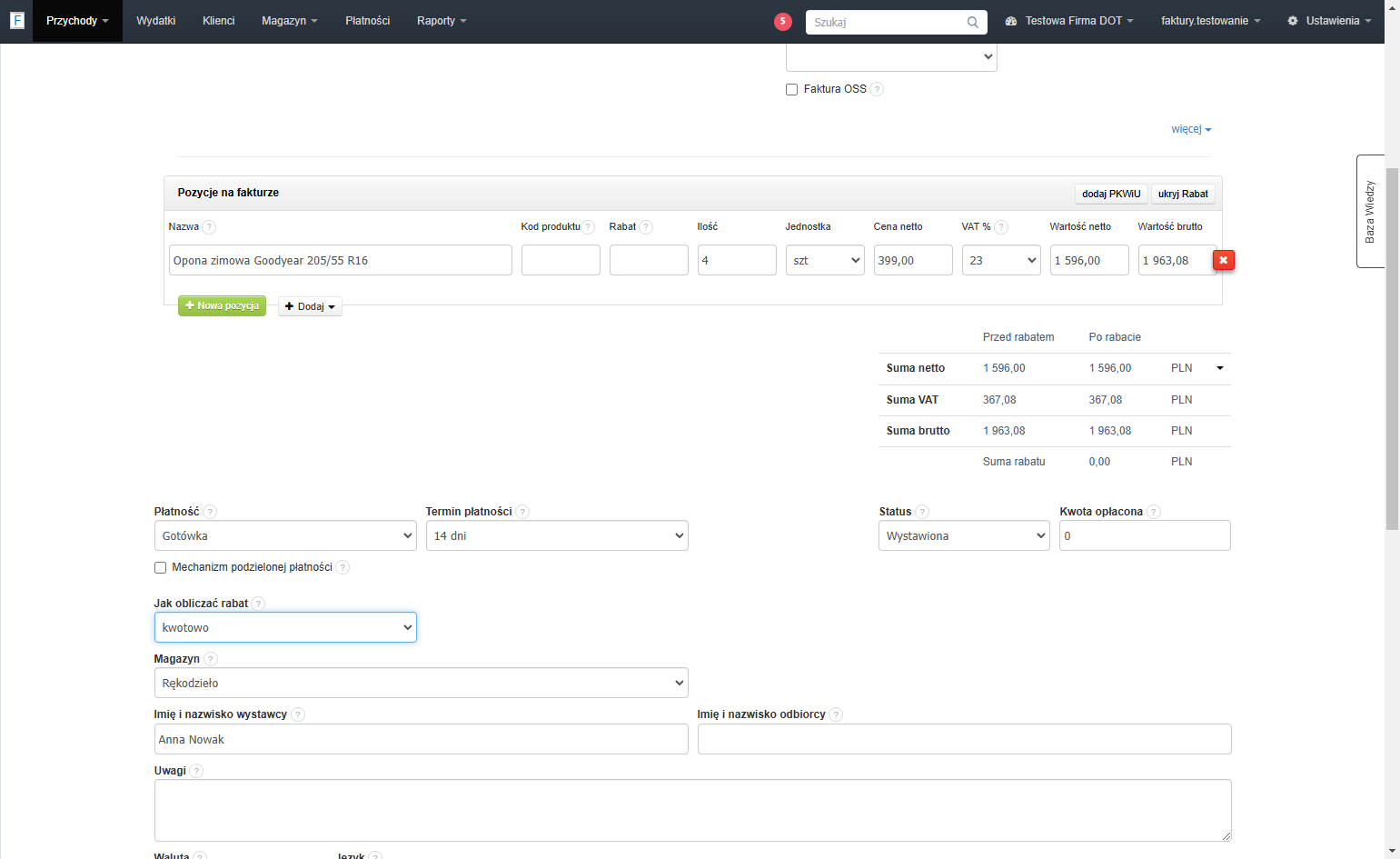Click the ukryj Rabat button
Screen dimensions: 1400x859
pos(1183,194)
